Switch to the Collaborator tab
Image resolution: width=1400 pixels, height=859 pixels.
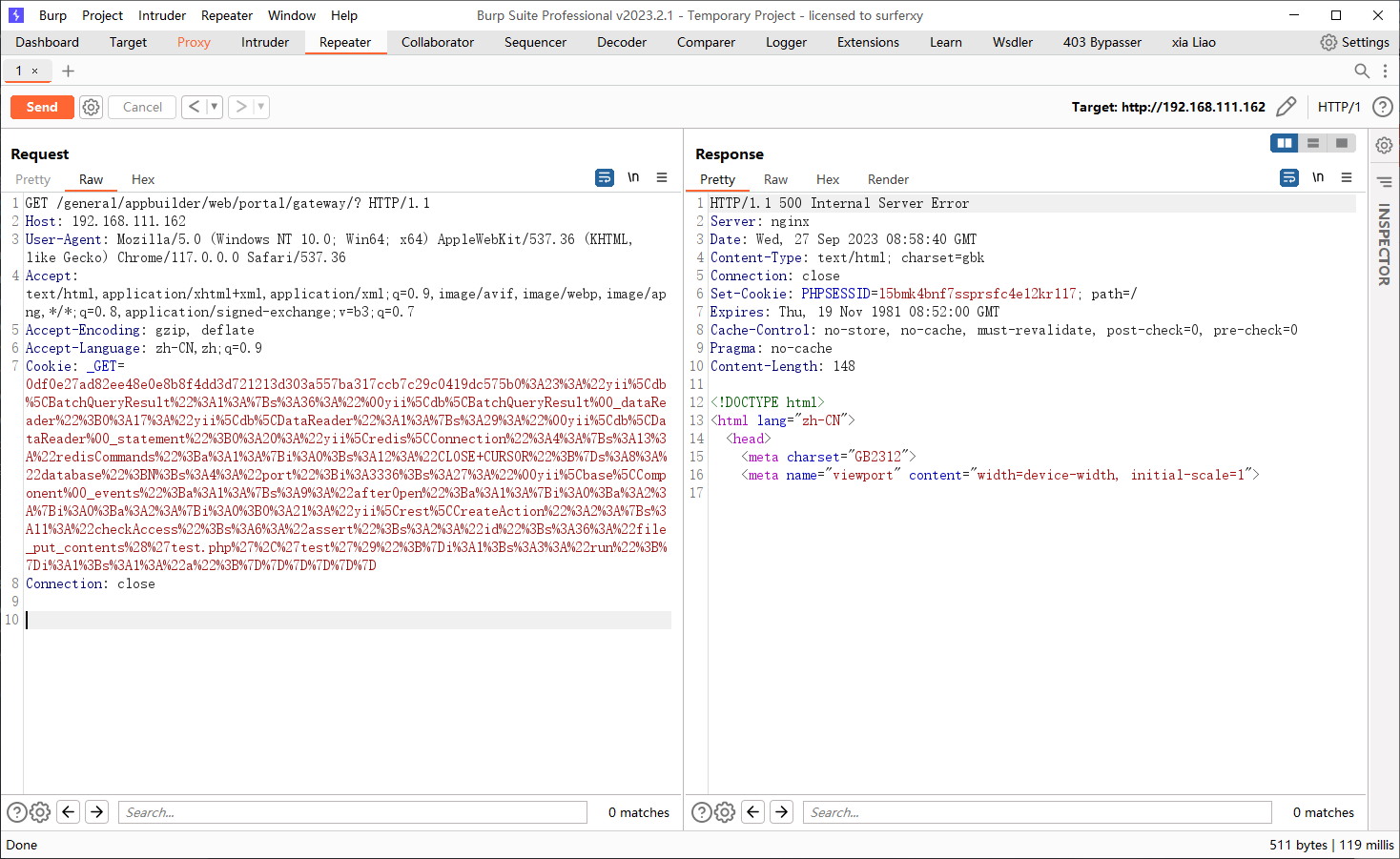pos(438,42)
